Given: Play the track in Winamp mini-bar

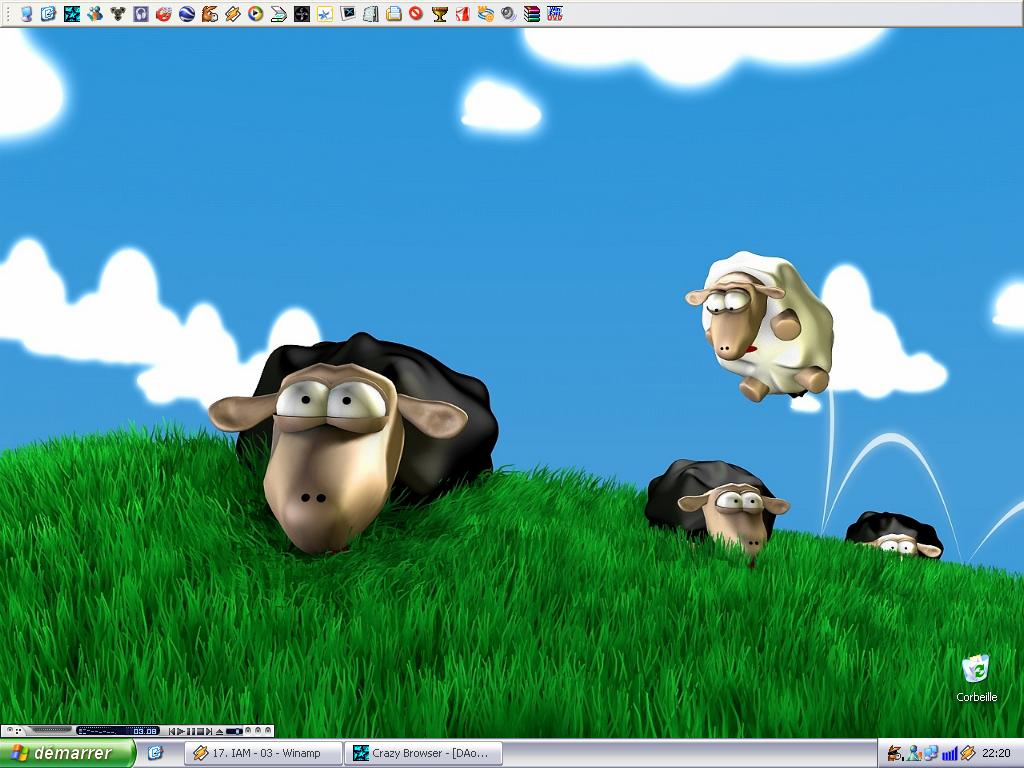Looking at the screenshot, I should 182,731.
